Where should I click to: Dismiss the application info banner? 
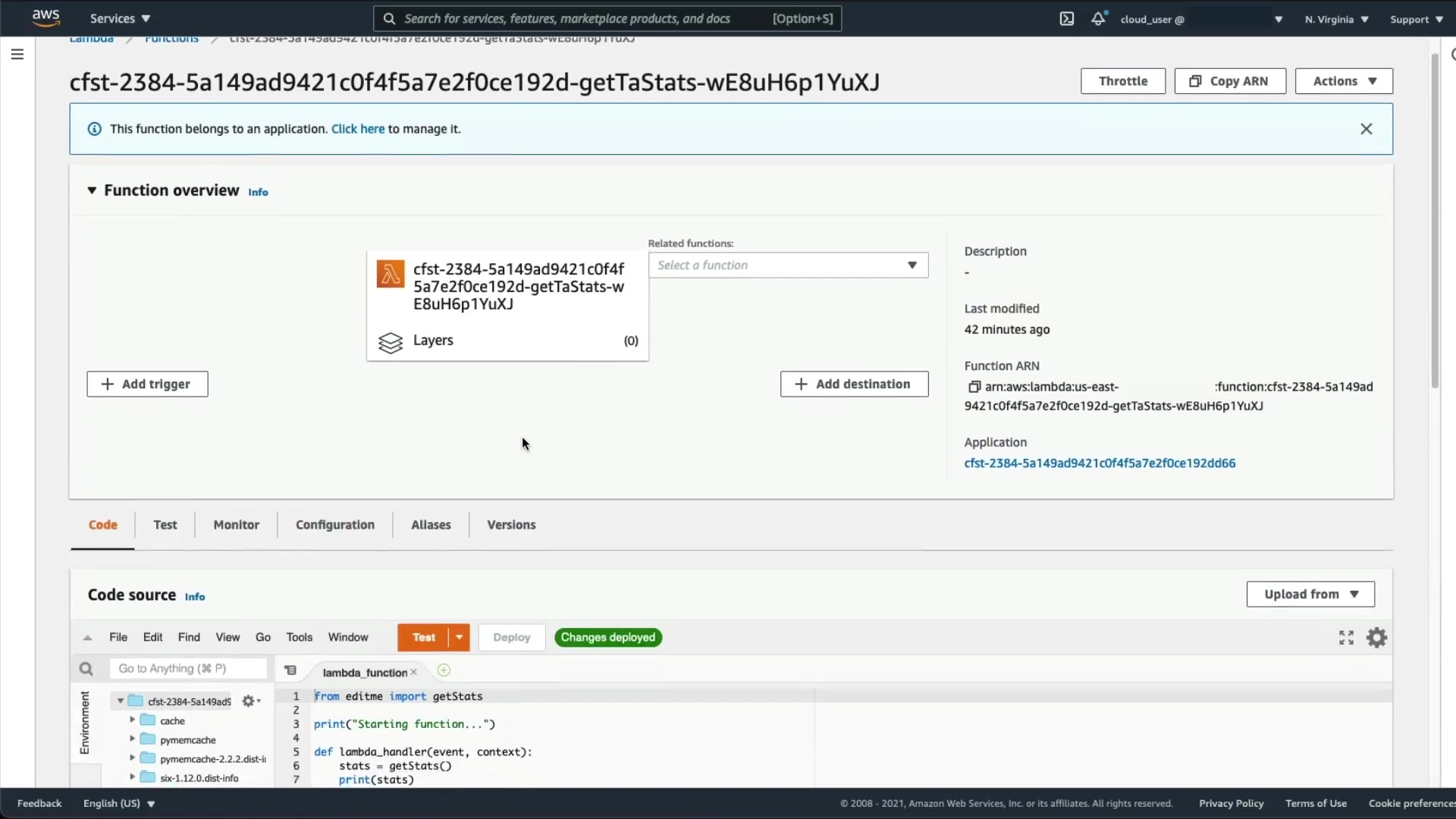coord(1366,129)
